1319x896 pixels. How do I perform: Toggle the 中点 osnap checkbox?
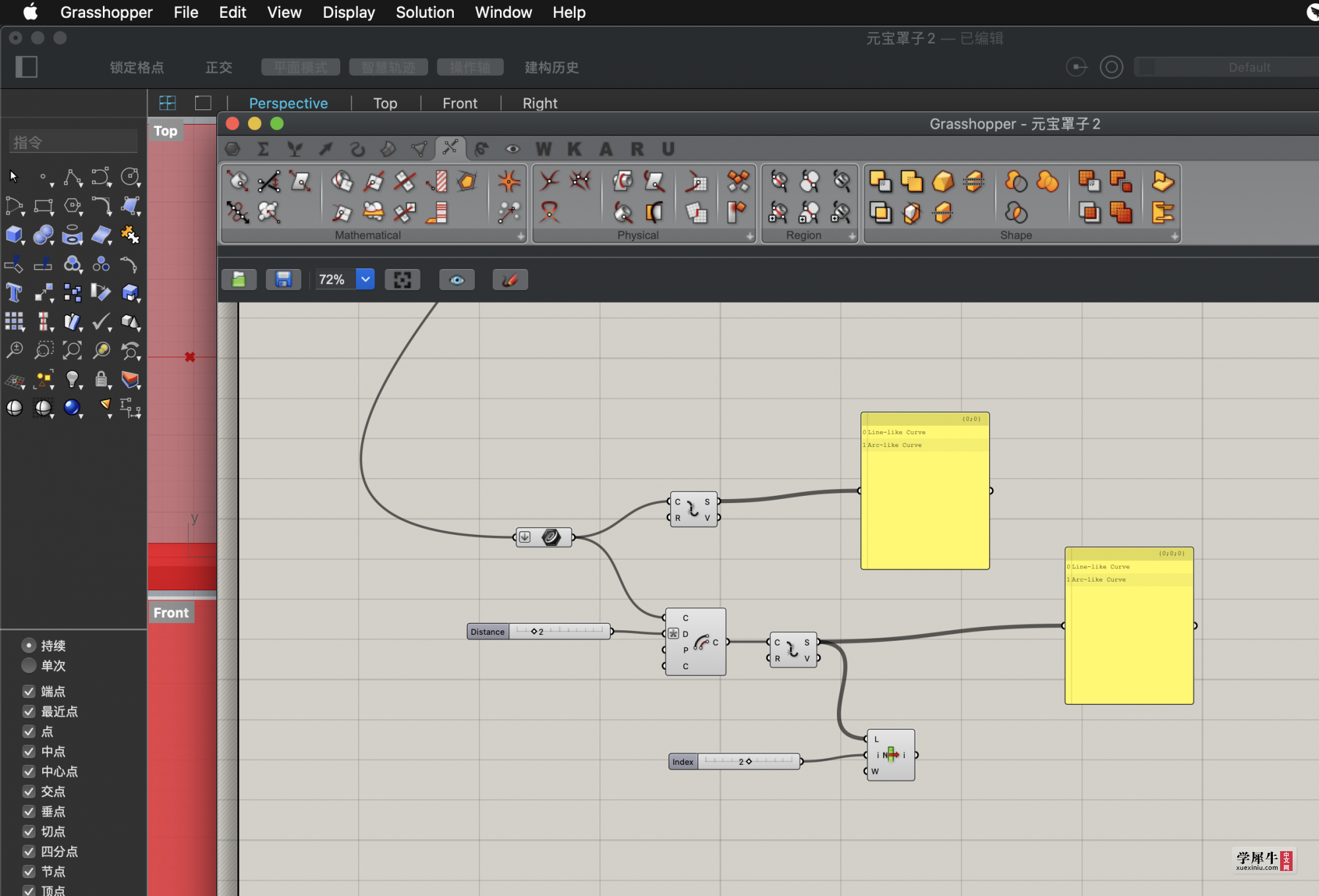(29, 751)
